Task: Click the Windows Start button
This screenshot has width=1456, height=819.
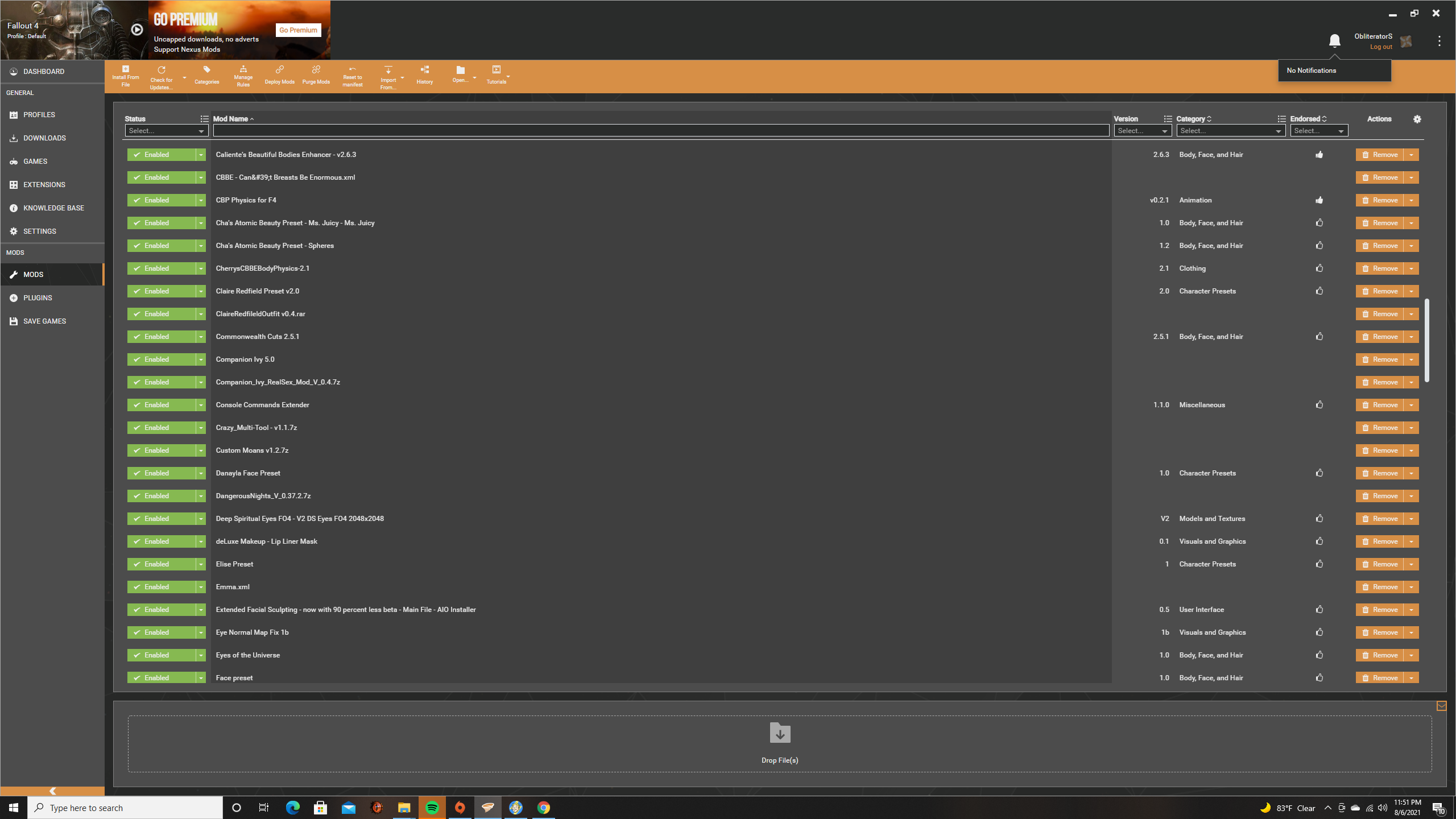Action: 14,808
